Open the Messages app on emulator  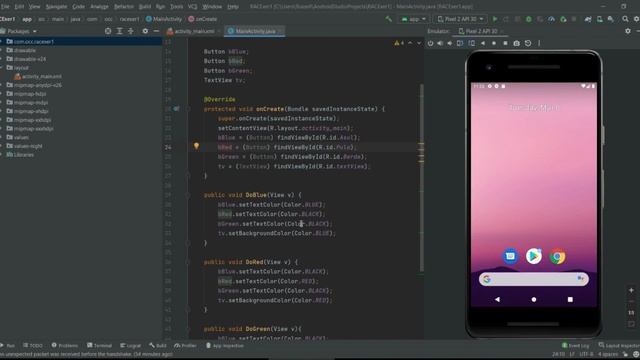510,256
